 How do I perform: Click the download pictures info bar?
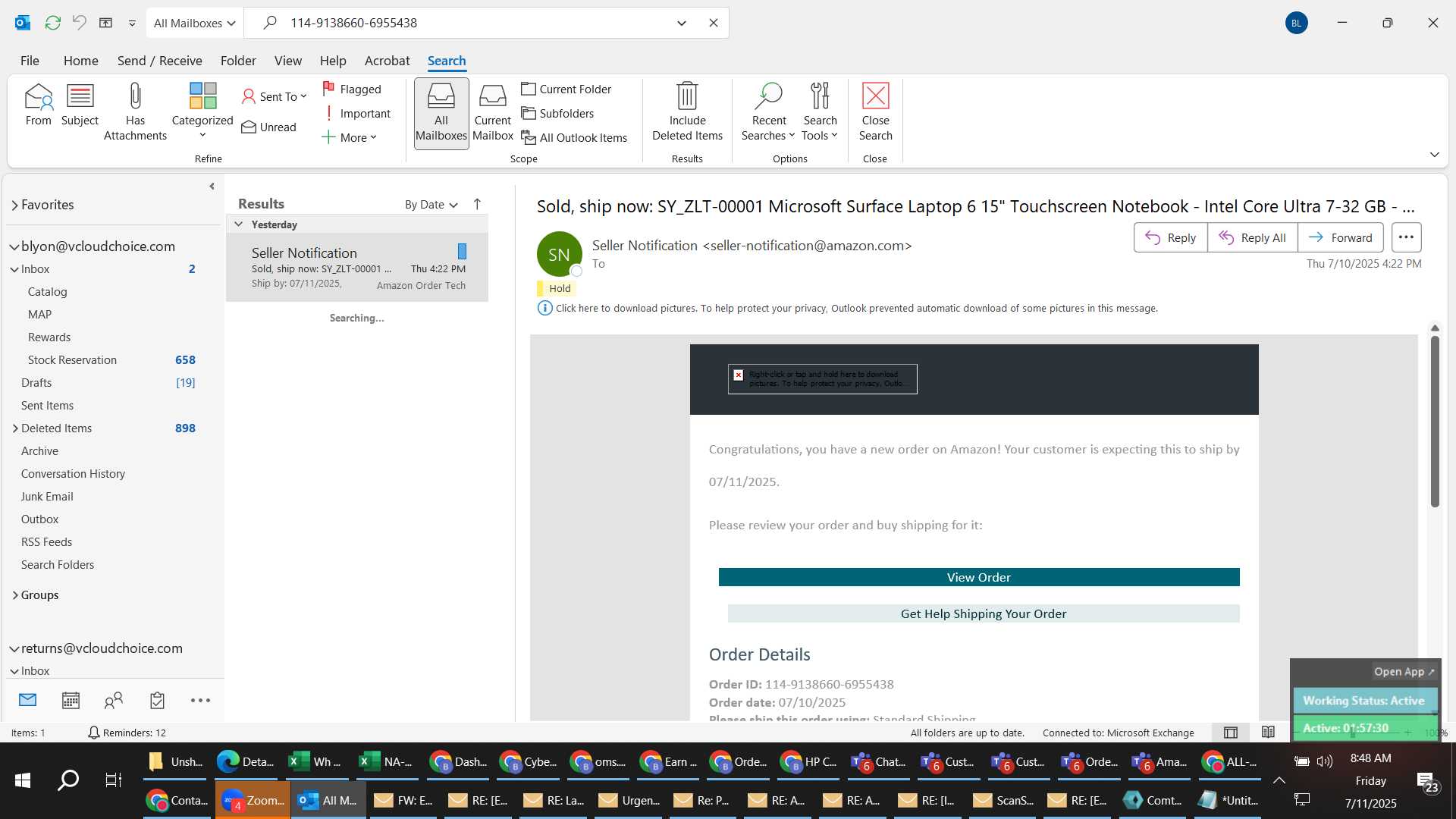click(x=855, y=308)
